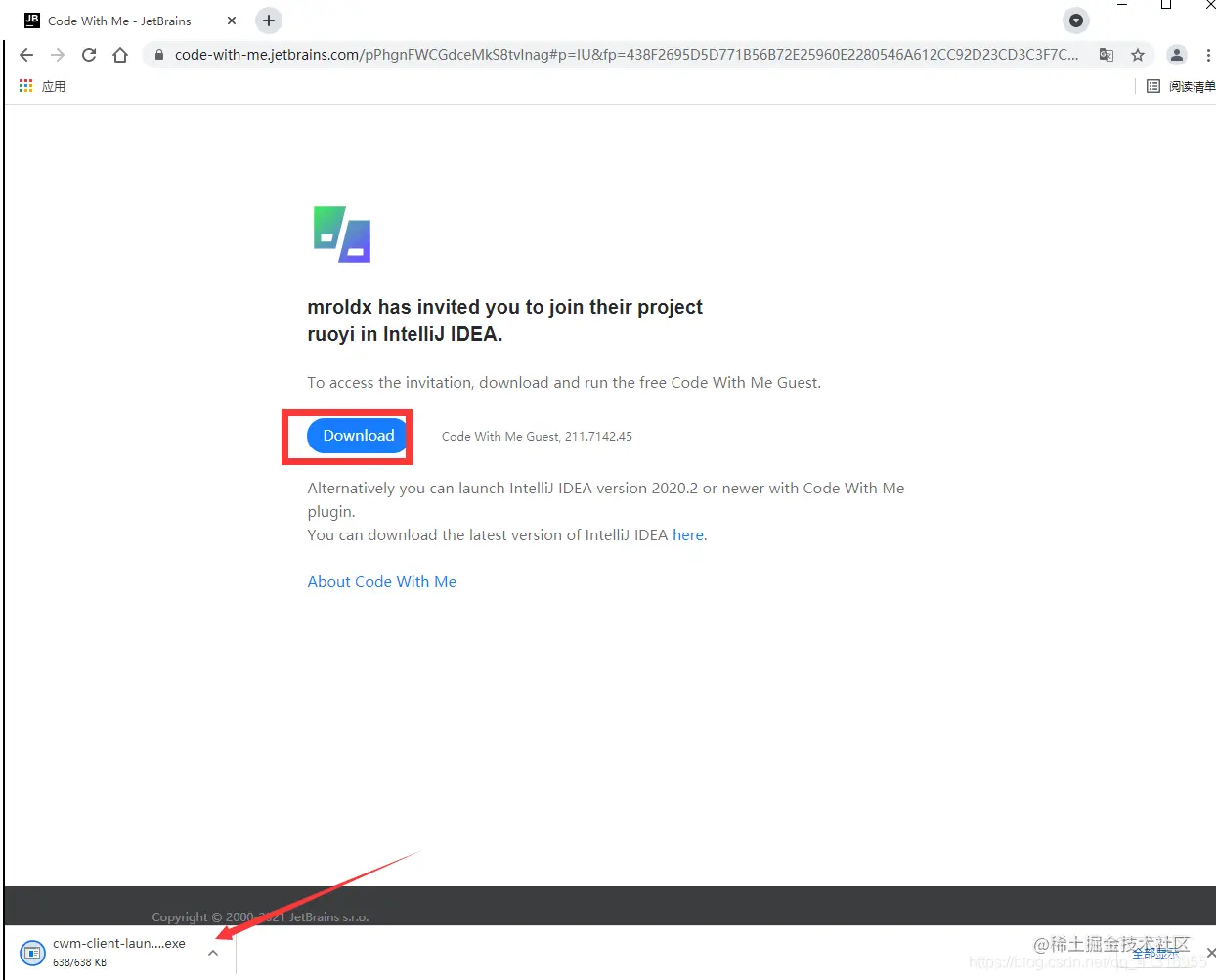This screenshot has height=980, width=1216.
Task: Click the Code With Me Guest, 211.7142.45 text
Action: pos(537,437)
